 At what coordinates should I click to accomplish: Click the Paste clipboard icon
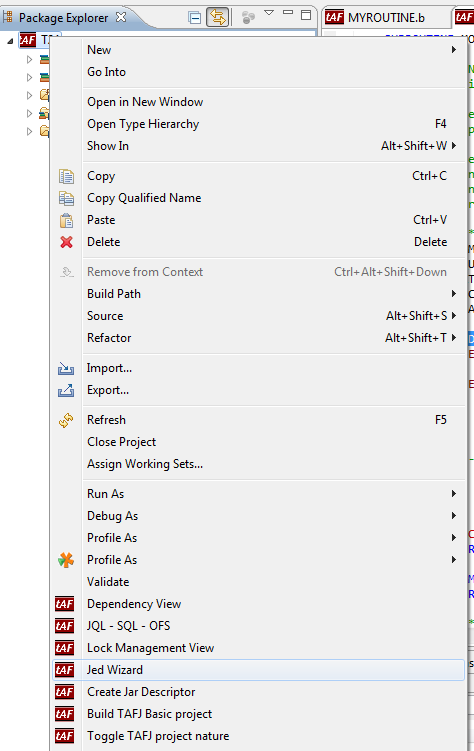pos(66,220)
